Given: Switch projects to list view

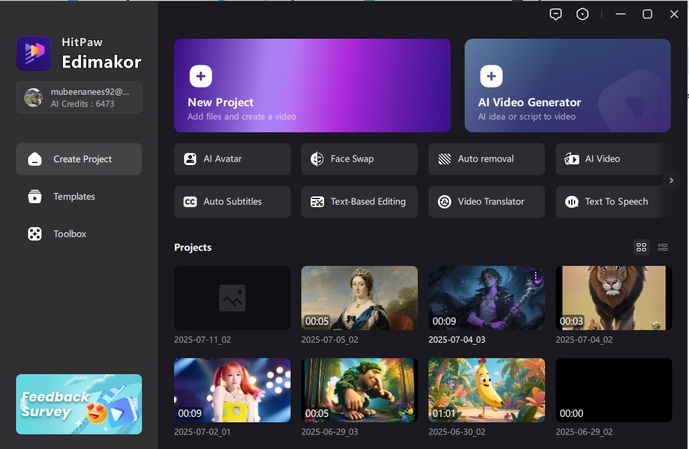Looking at the screenshot, I should tap(663, 247).
